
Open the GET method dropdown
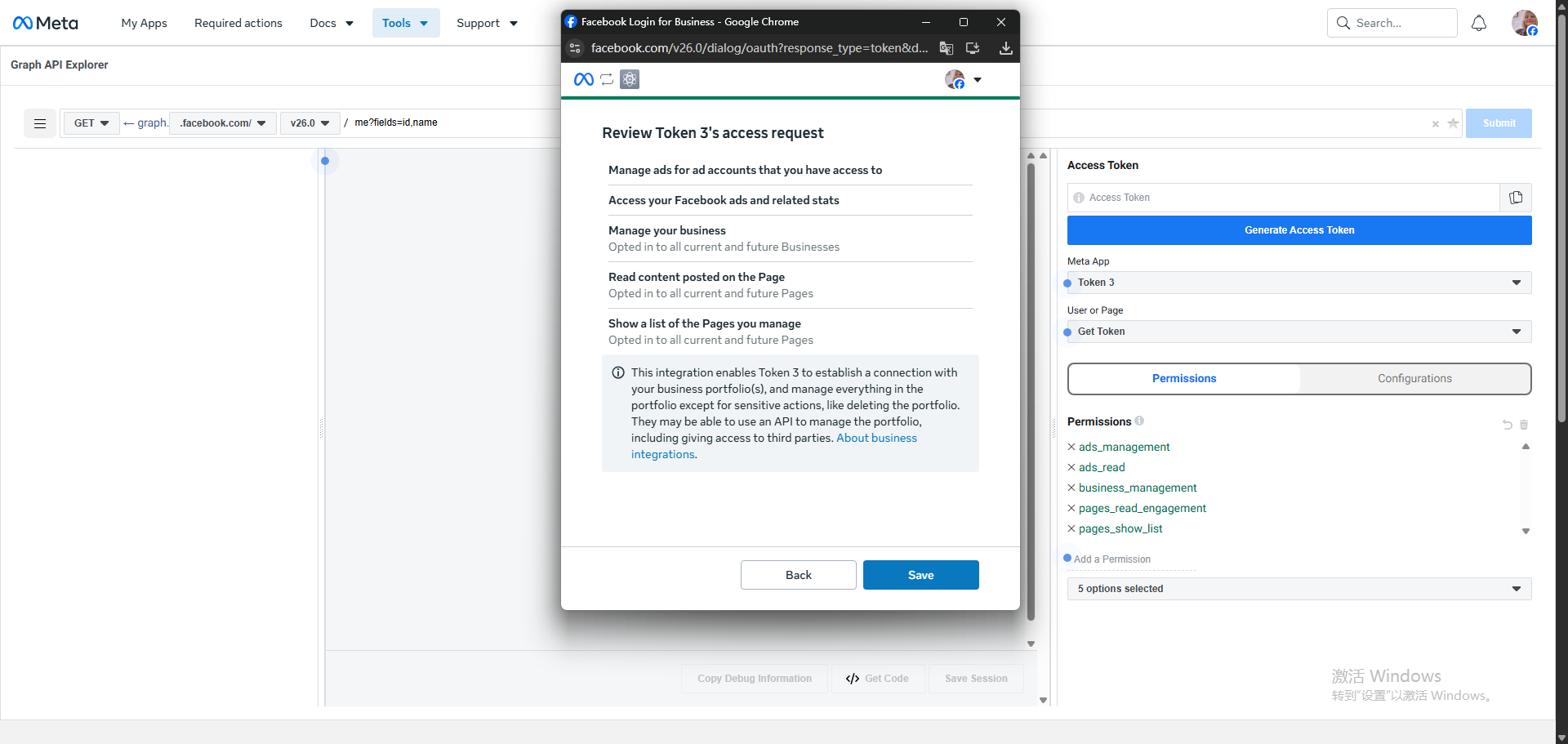(x=91, y=123)
